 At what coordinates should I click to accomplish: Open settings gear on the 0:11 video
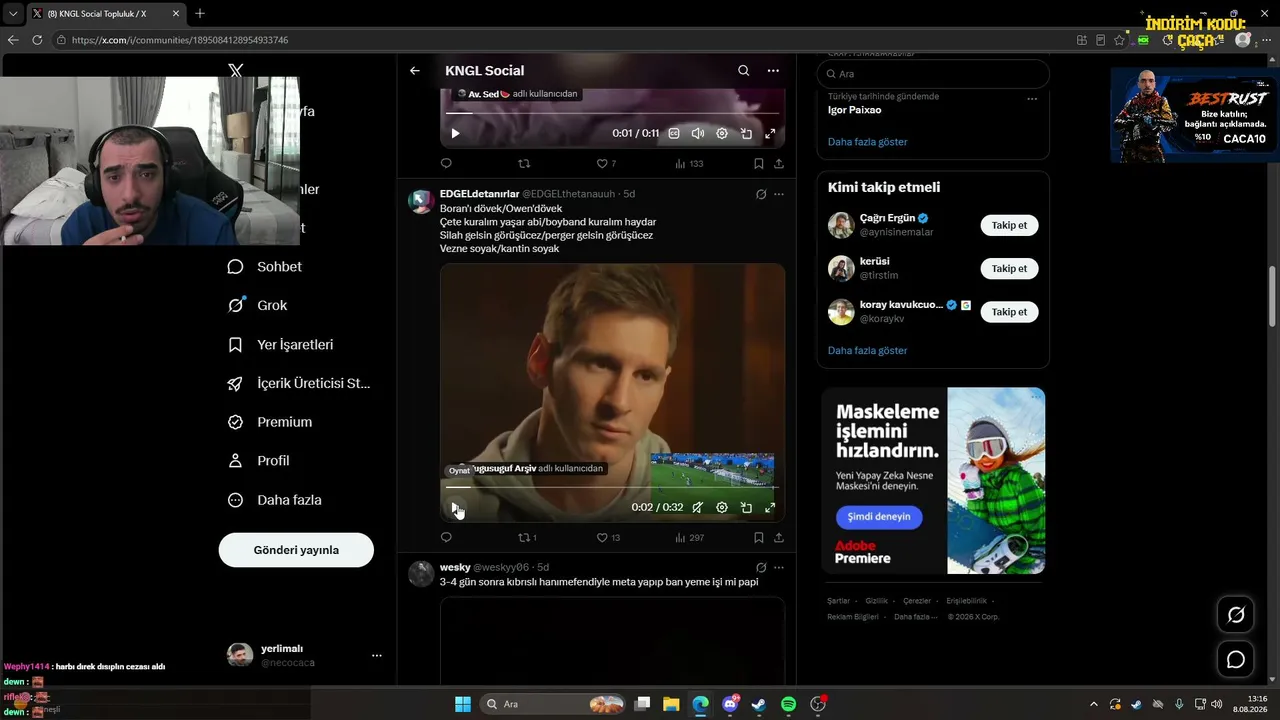[x=722, y=133]
